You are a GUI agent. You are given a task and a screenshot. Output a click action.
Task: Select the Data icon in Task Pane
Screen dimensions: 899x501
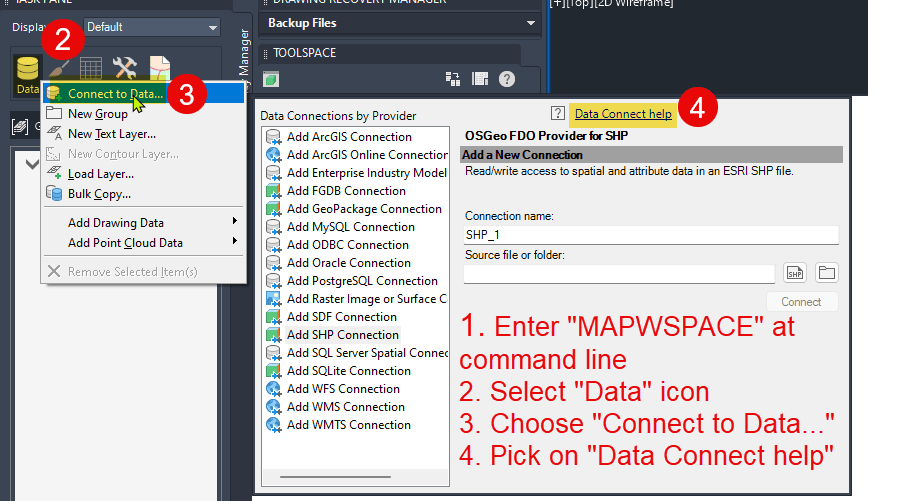click(x=27, y=75)
